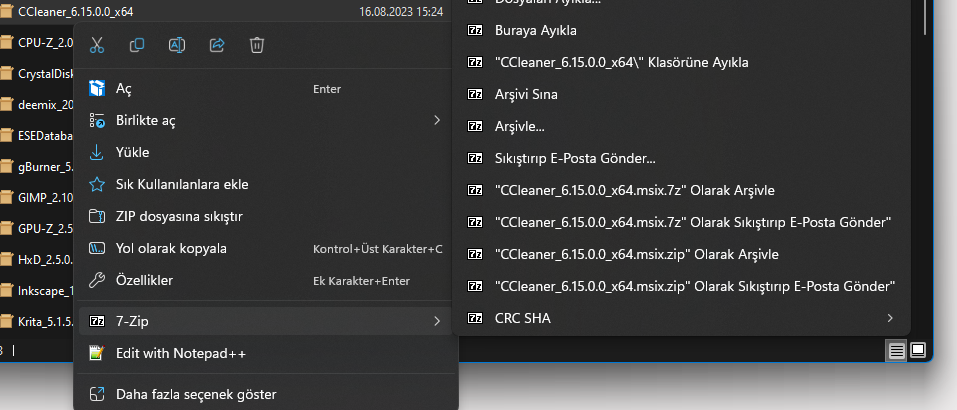The image size is (957, 410).
Task: Click the Copy icon in context menu
Action: click(137, 45)
